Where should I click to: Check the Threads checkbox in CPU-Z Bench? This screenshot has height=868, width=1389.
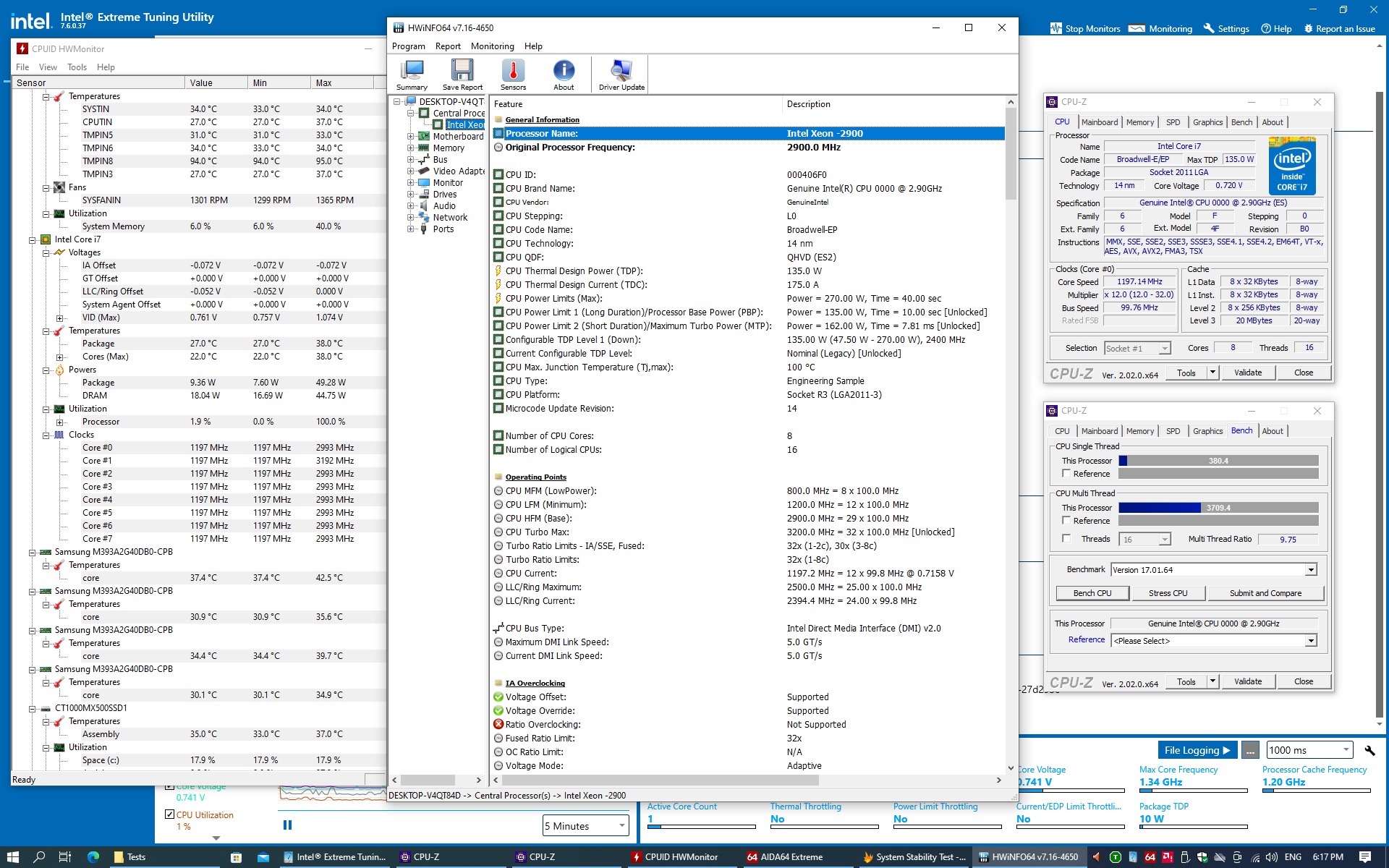tap(1066, 539)
